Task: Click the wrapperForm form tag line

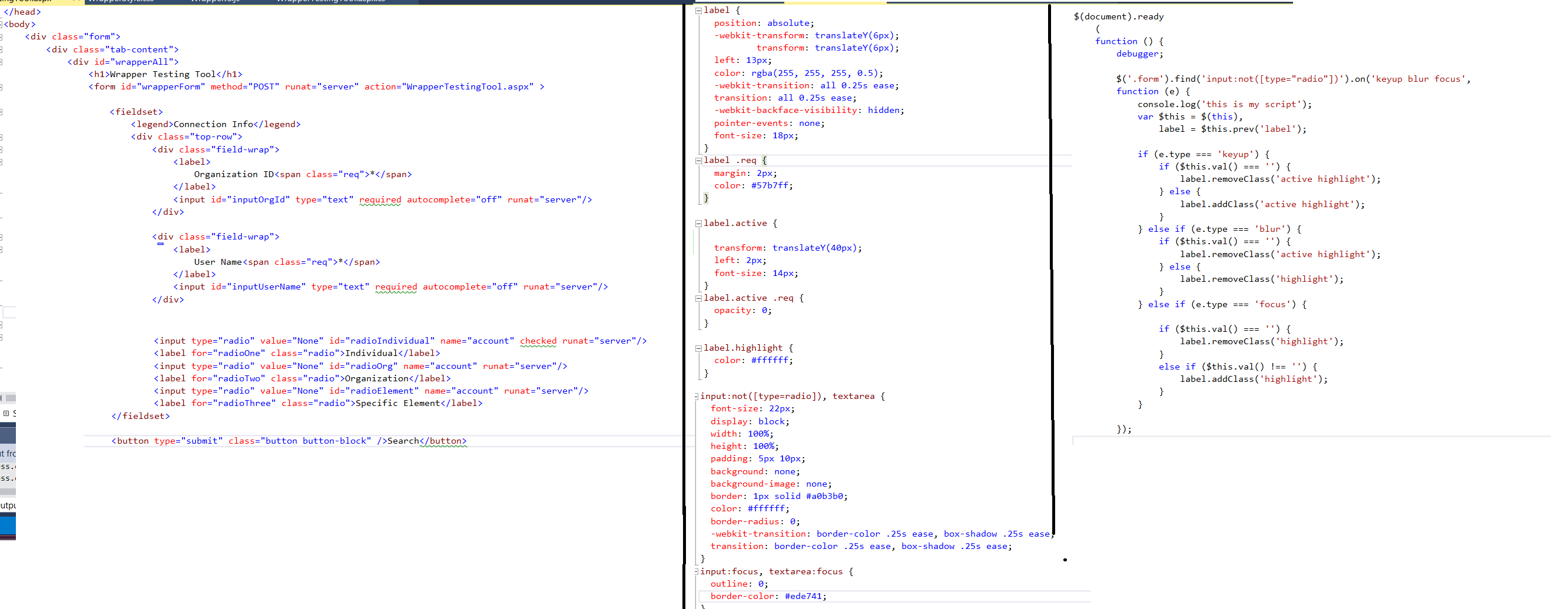Action: (317, 87)
